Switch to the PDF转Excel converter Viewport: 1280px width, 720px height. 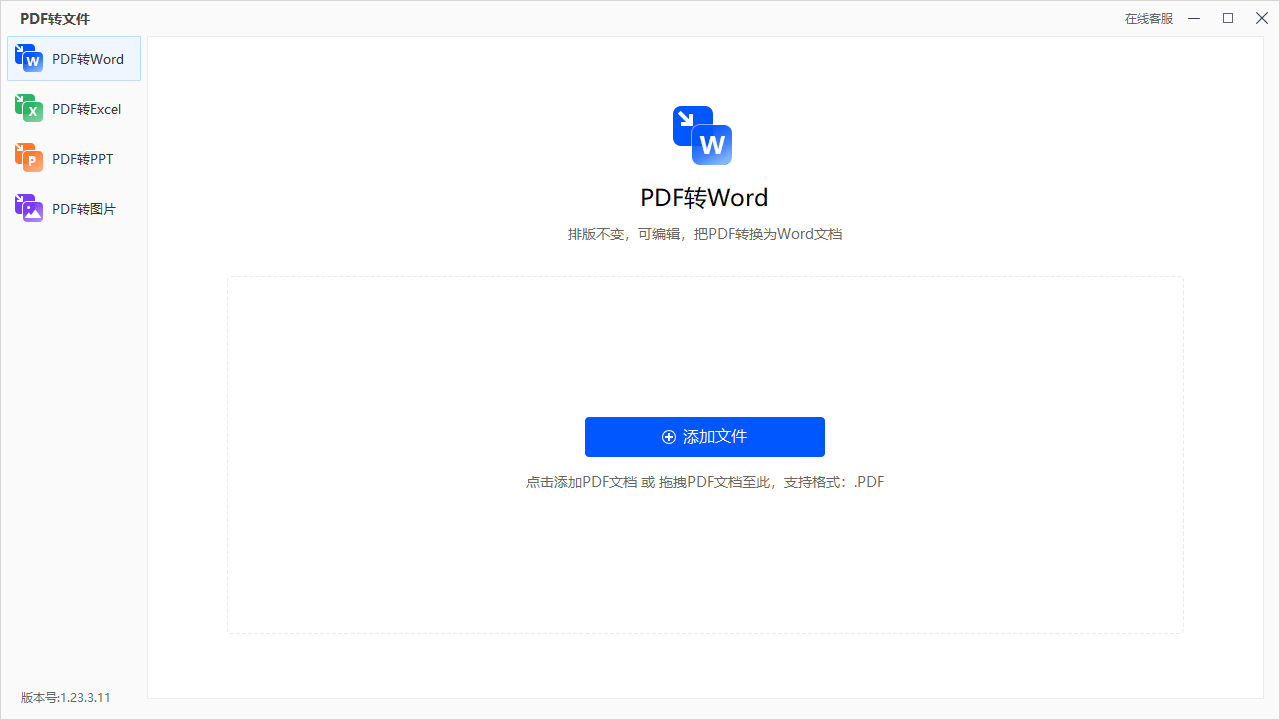pos(74,109)
